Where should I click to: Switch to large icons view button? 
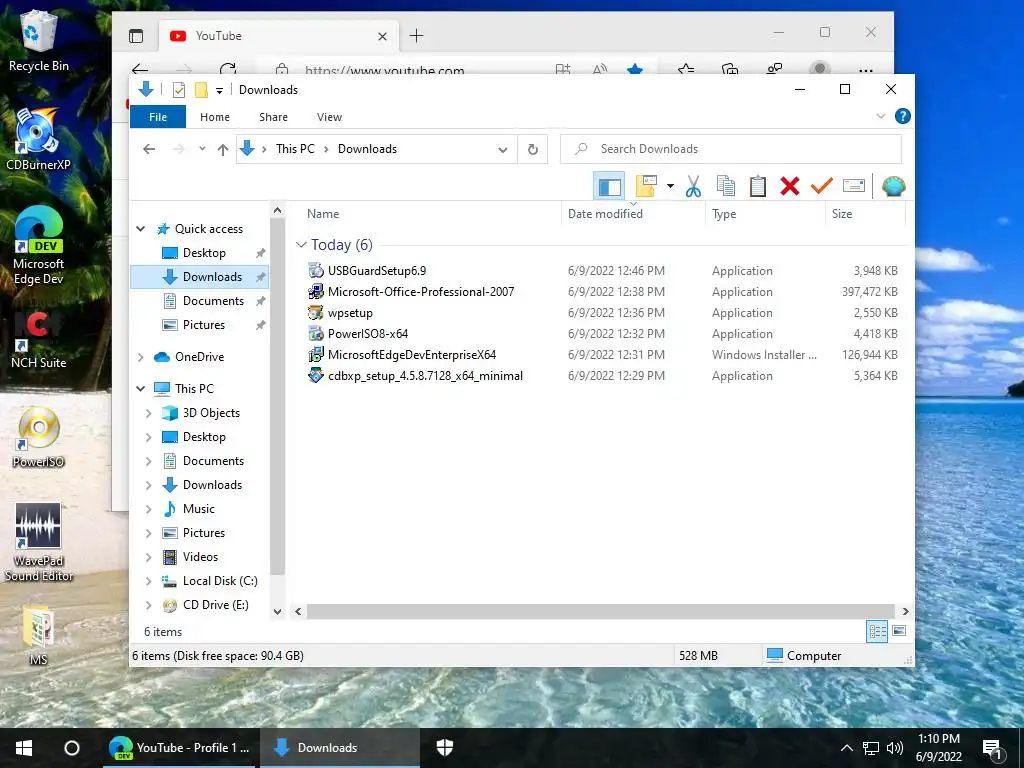pos(899,631)
